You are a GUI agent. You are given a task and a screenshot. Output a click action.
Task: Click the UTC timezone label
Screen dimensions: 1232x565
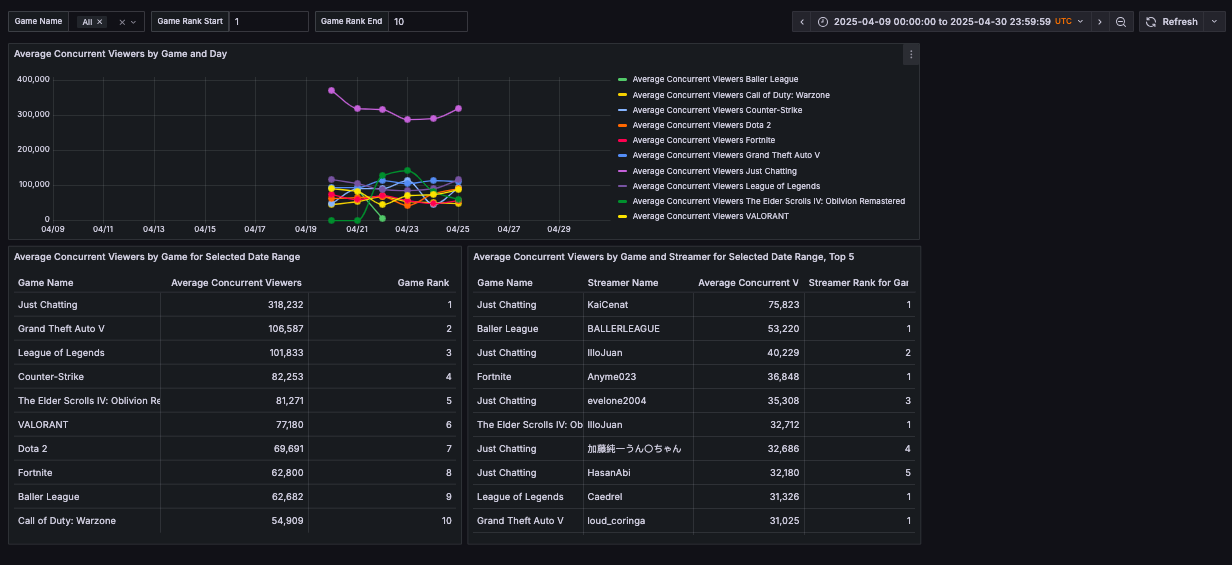coord(1063,22)
